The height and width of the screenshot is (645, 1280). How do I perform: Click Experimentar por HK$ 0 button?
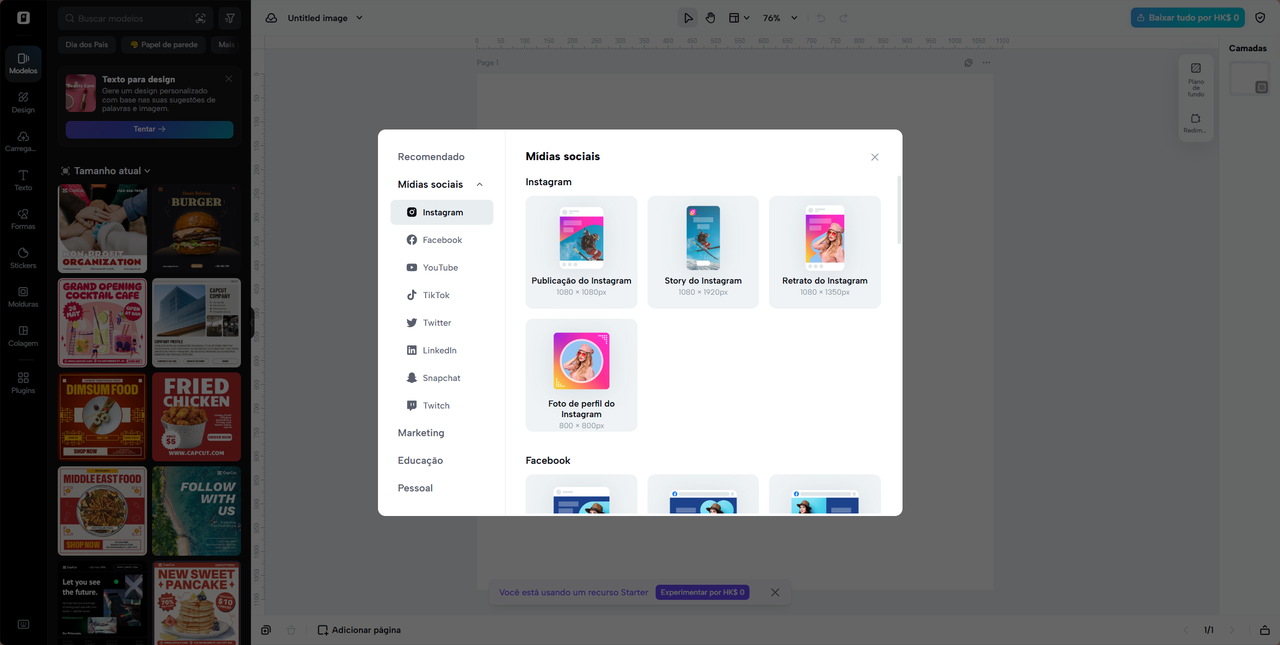[x=702, y=592]
